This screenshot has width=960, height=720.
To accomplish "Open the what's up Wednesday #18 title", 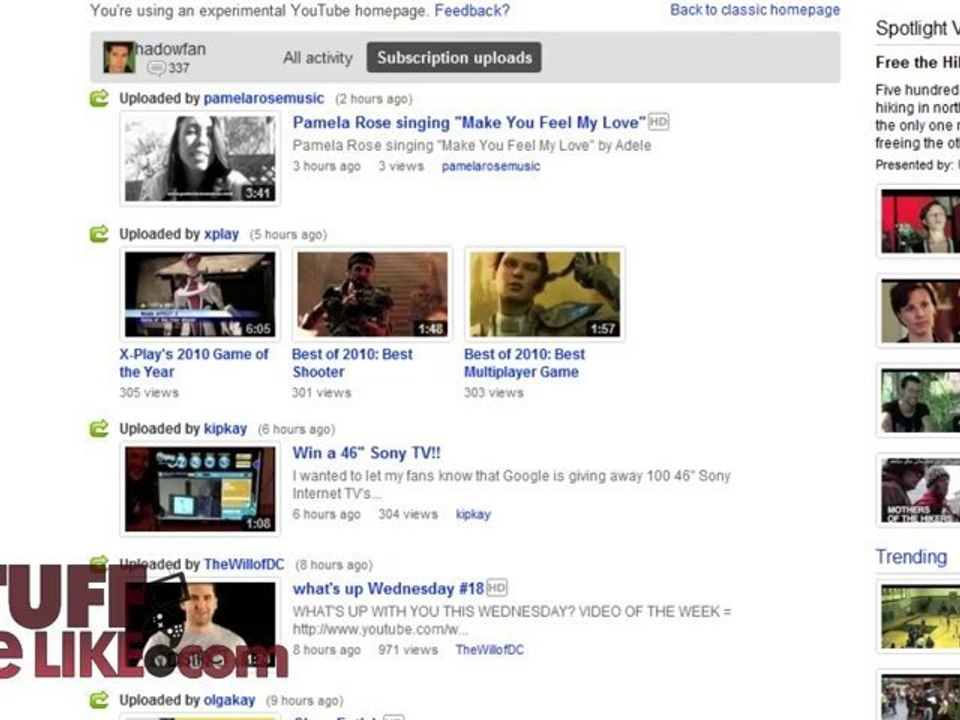I will pyautogui.click(x=388, y=588).
